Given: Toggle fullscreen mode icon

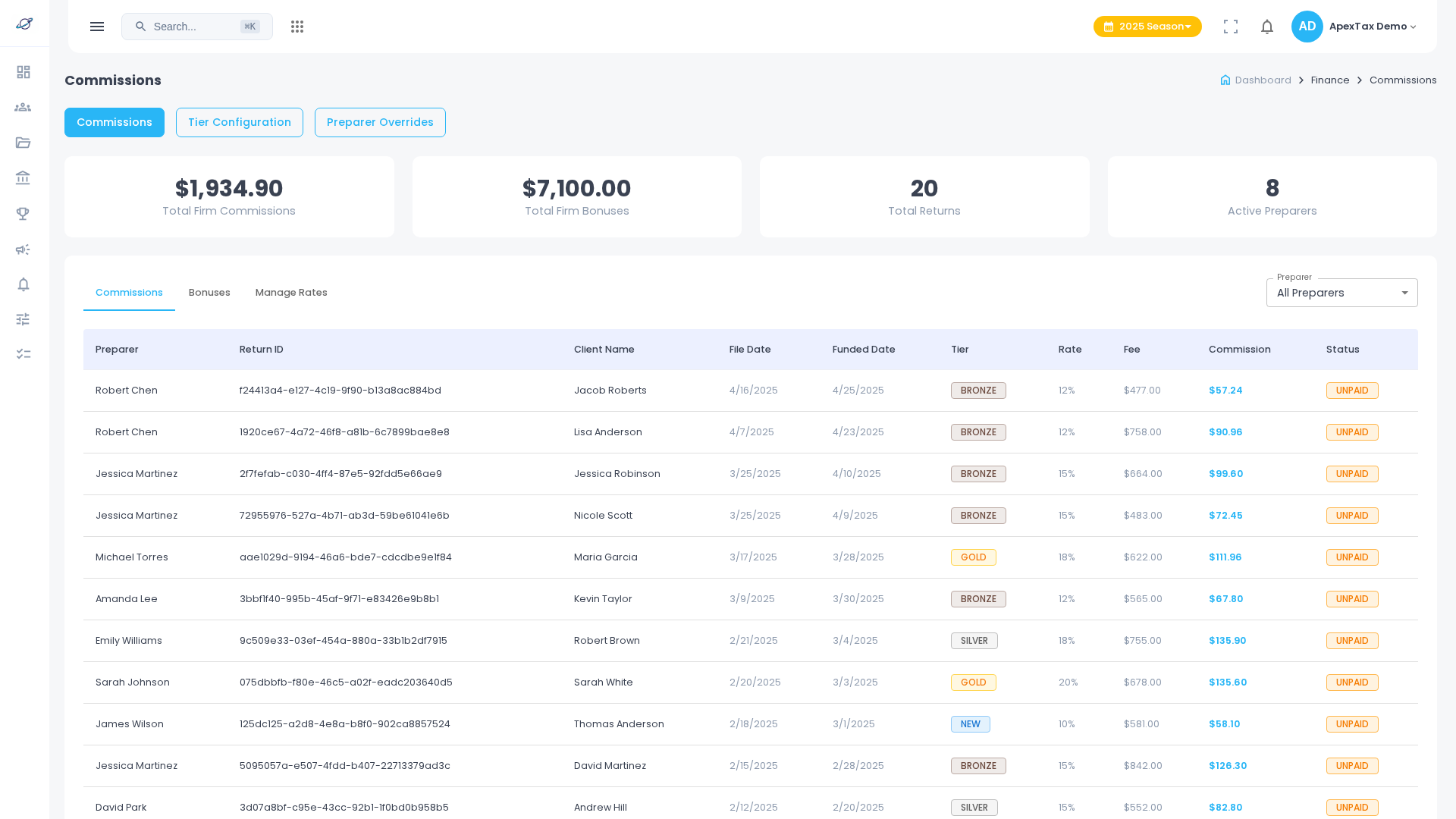Looking at the screenshot, I should tap(1231, 27).
